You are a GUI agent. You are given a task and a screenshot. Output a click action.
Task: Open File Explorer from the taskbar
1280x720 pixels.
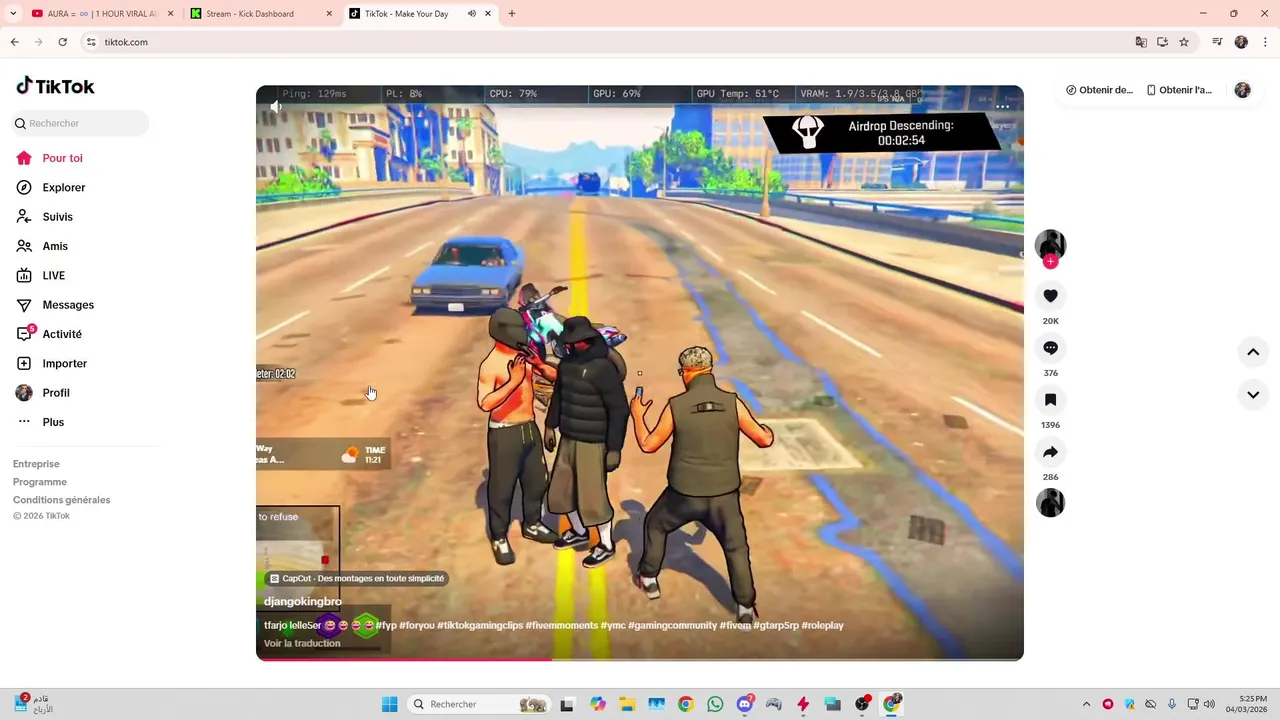coord(627,704)
